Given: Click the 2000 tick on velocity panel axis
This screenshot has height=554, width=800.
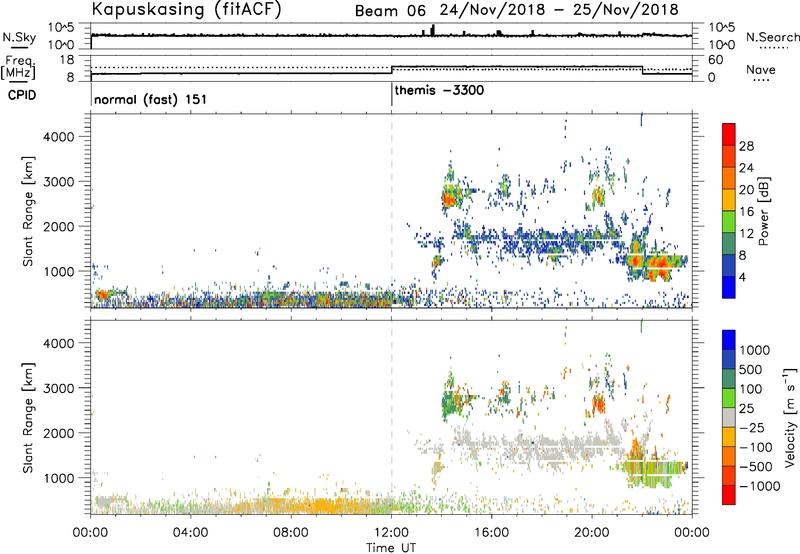Looking at the screenshot, I should pos(58,433).
